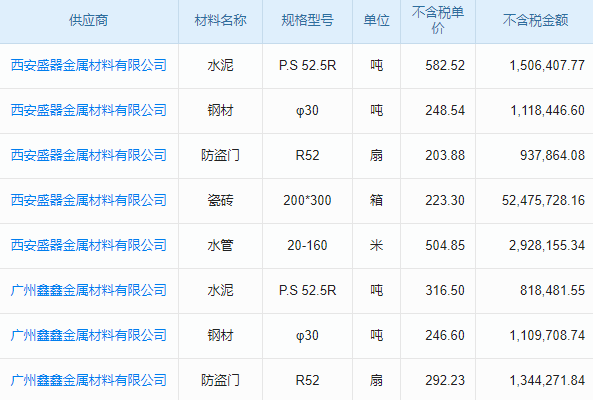Select 钢材 cell in the 248.54 row
The height and width of the screenshot is (400, 593).
click(x=220, y=110)
